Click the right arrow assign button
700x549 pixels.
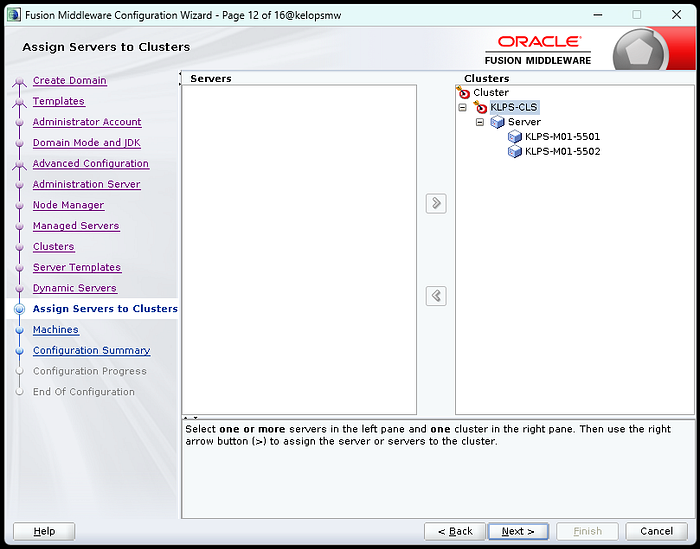click(x=436, y=204)
